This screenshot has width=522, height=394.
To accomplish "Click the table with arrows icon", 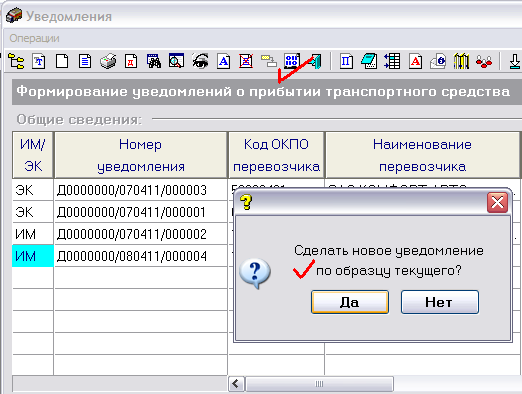I will [392, 61].
